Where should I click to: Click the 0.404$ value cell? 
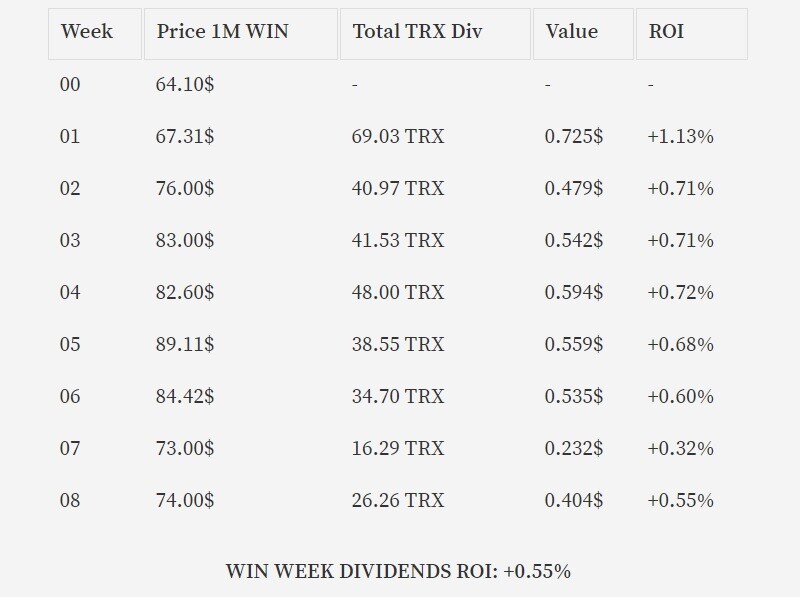coord(573,501)
